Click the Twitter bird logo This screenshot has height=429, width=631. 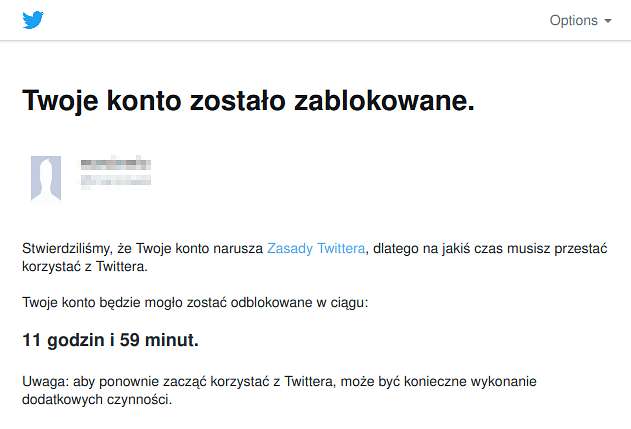(x=33, y=20)
